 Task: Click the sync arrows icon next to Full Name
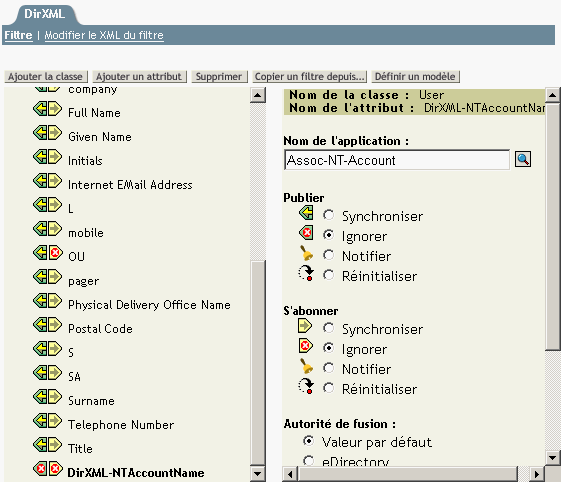48,109
